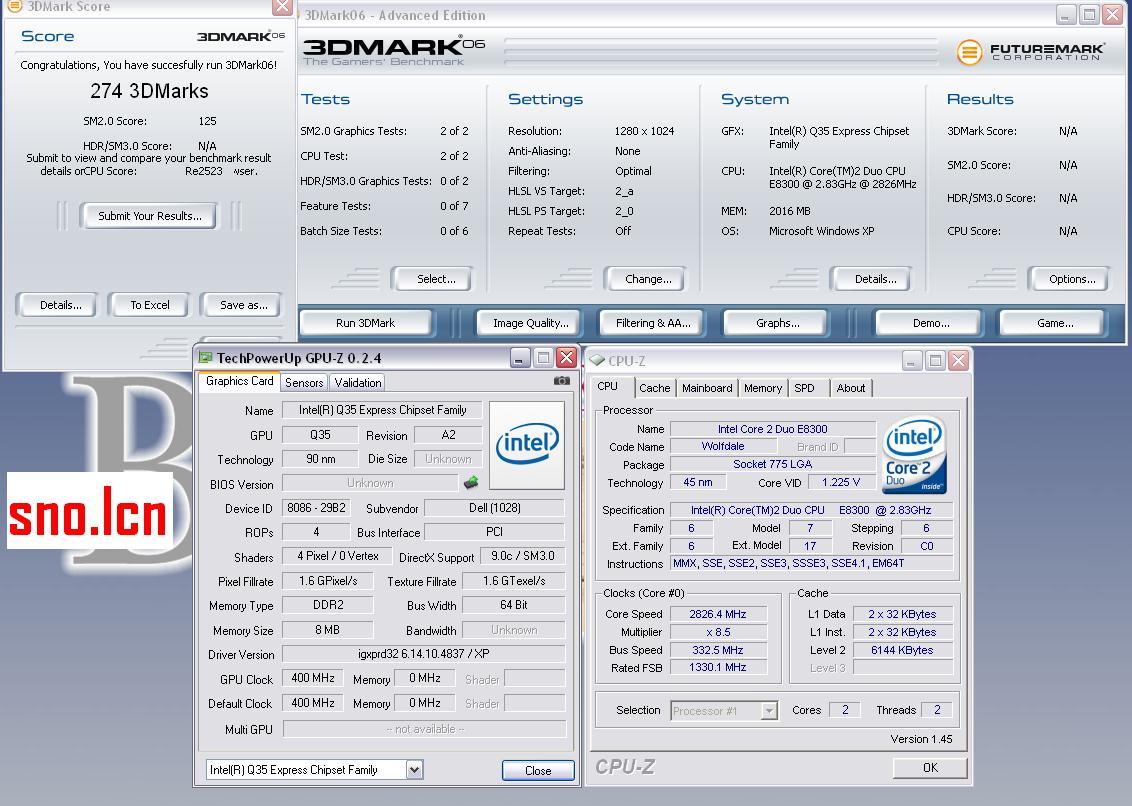Close the 3DMark Score window
1132x806 pixels.
(x=282, y=7)
